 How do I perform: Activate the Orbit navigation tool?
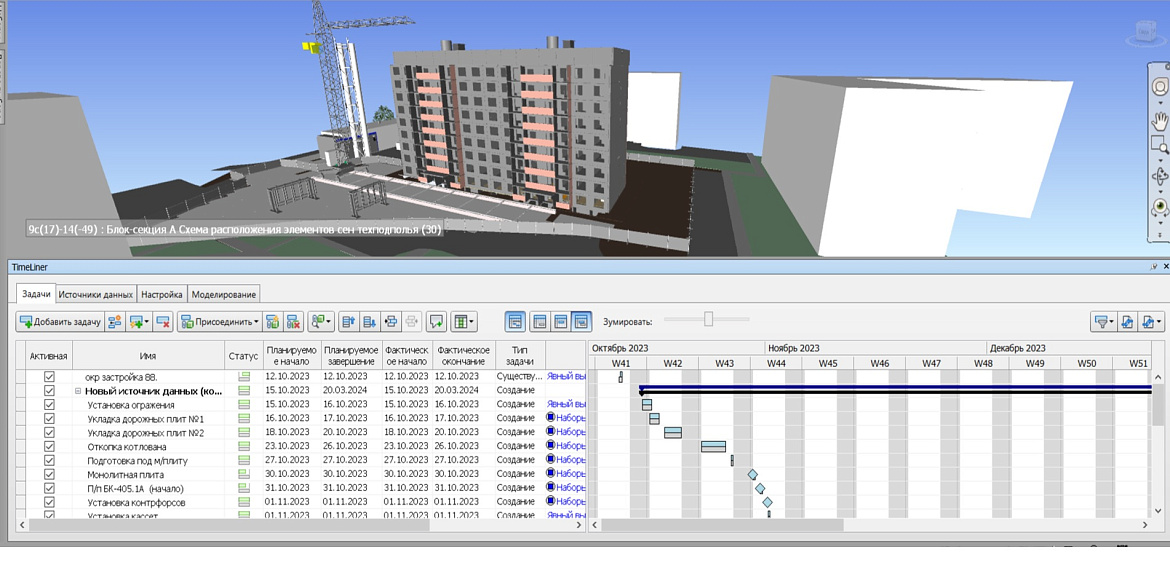pos(1160,177)
